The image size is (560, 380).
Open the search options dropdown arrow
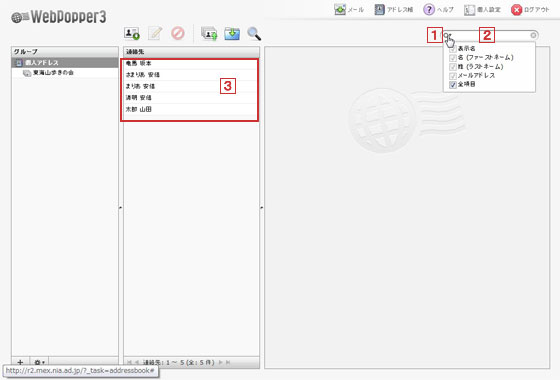tap(448, 35)
